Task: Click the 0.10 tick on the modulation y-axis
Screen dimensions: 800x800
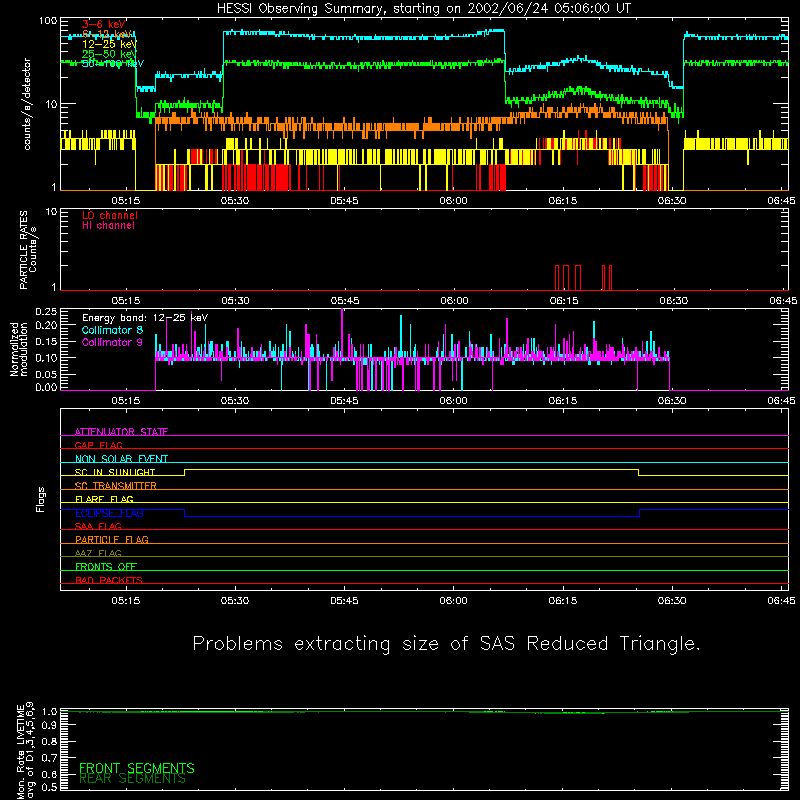Action: point(46,358)
